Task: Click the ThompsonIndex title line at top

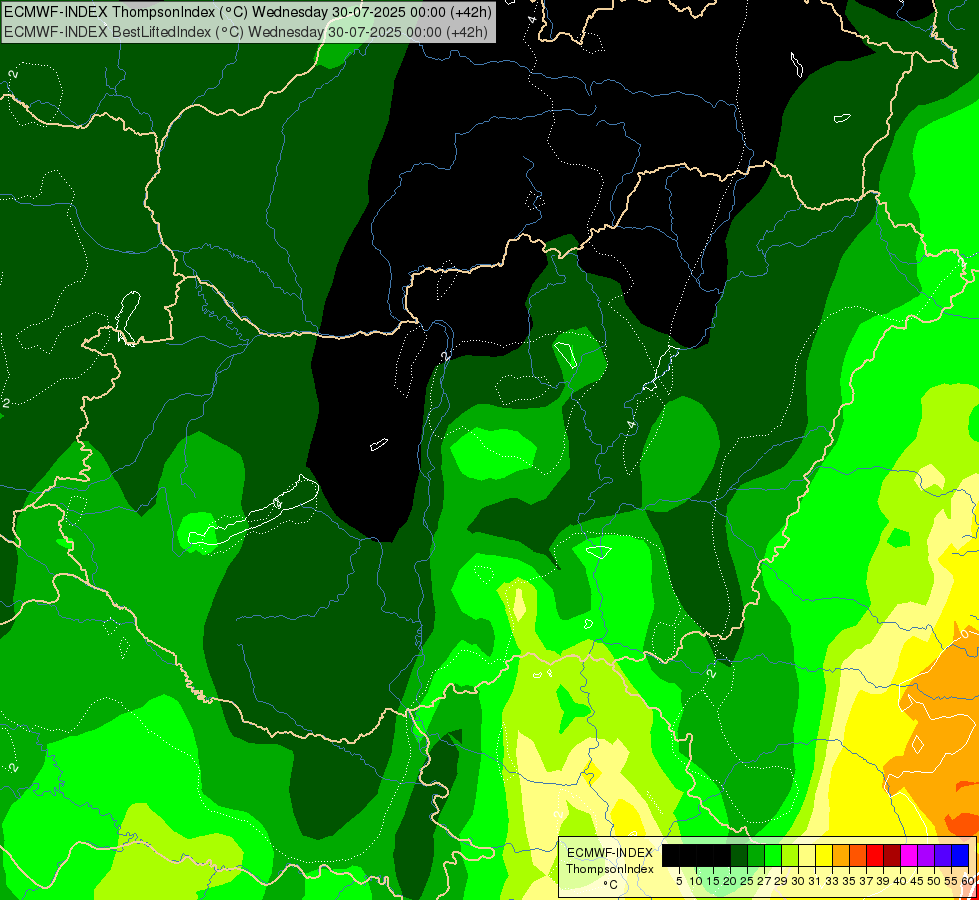Action: click(x=248, y=11)
